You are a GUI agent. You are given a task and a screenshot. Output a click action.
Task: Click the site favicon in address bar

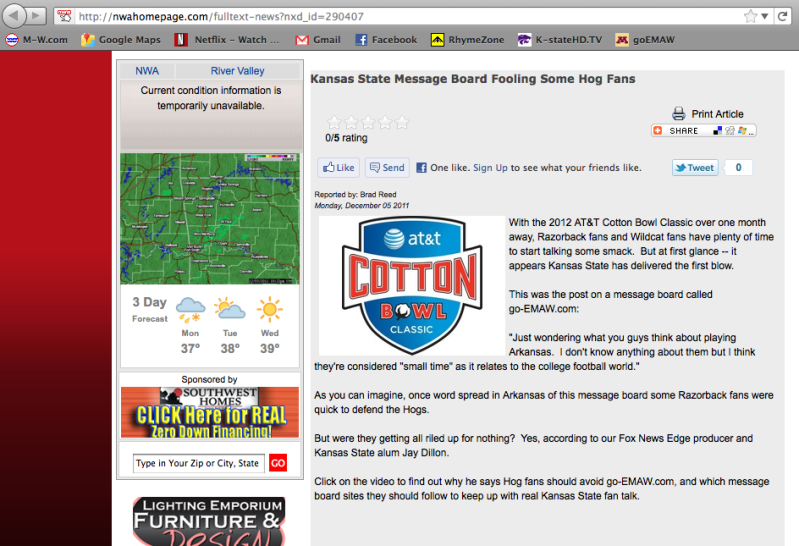[64, 16]
